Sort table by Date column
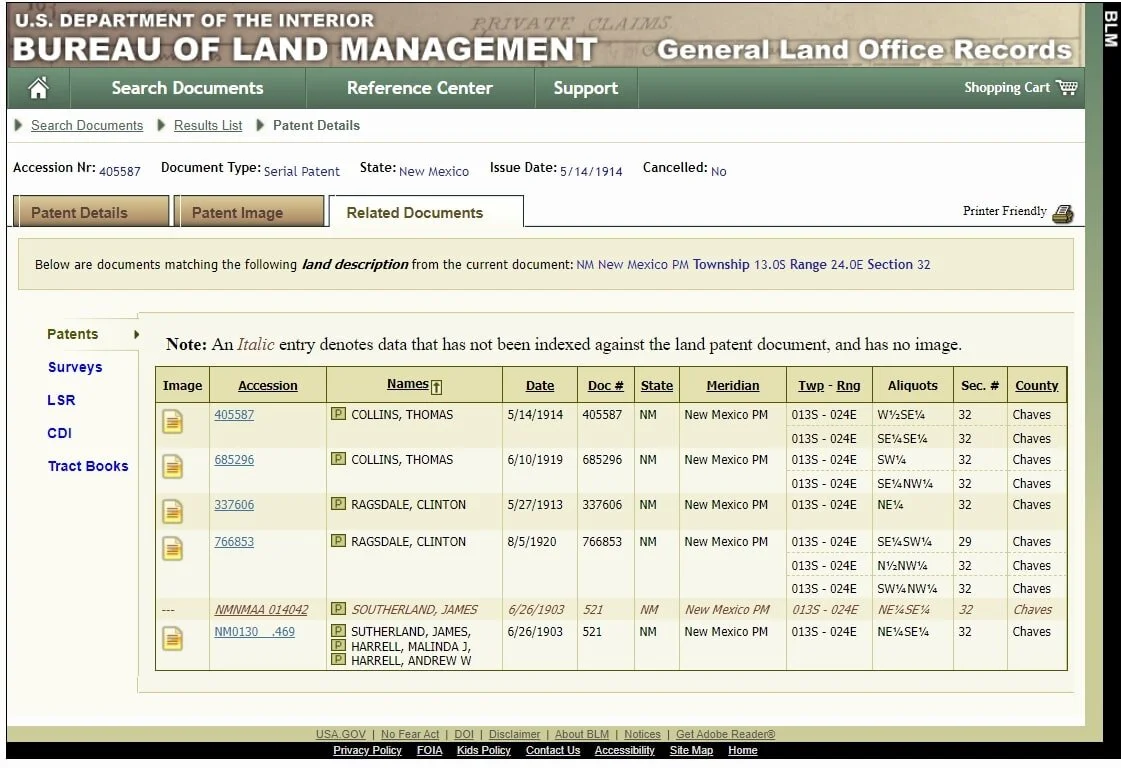 pyautogui.click(x=540, y=385)
